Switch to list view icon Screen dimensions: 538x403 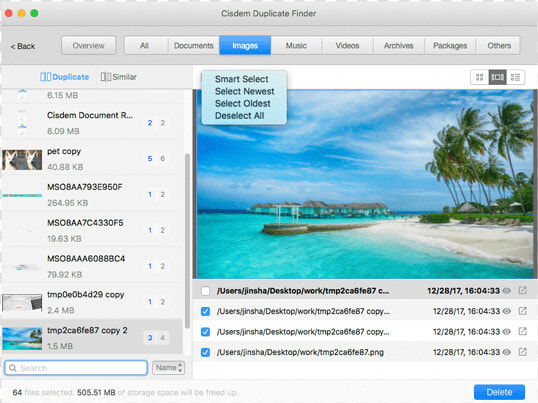pos(515,77)
